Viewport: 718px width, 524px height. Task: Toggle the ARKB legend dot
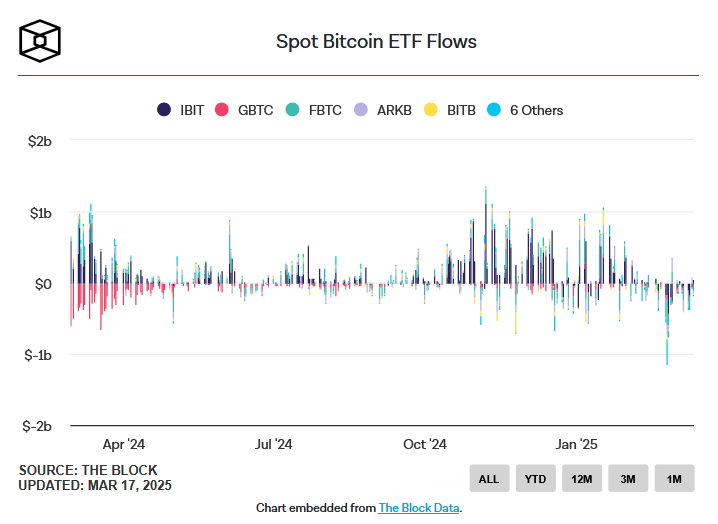(361, 110)
